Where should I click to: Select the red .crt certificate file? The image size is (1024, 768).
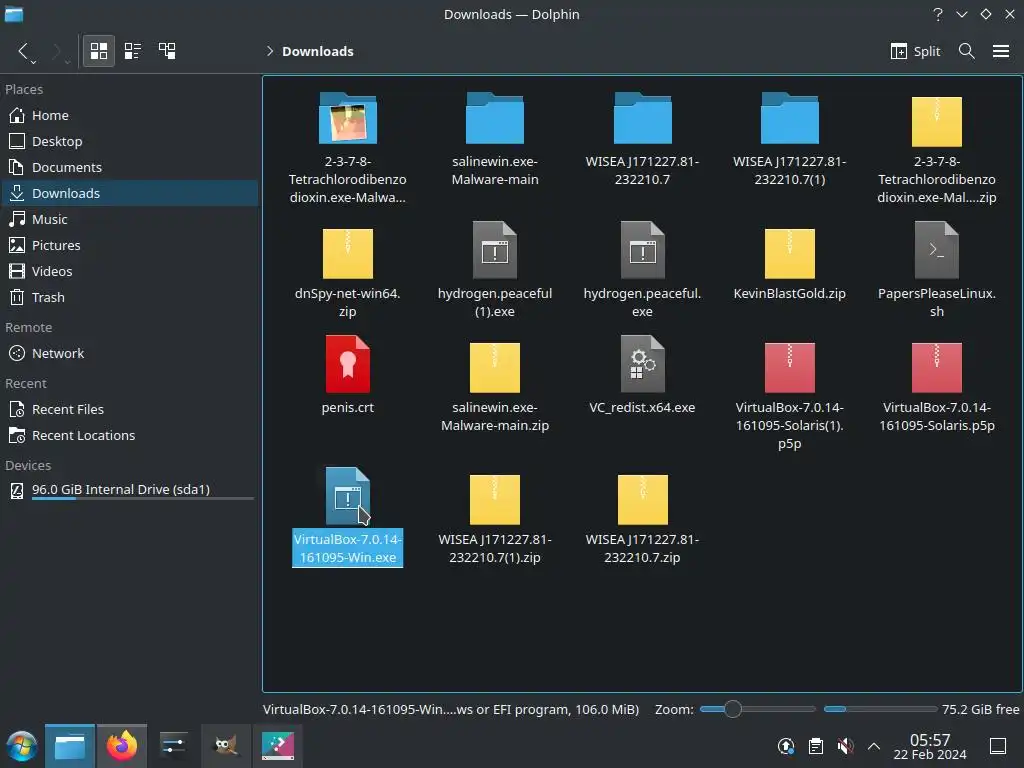pyautogui.click(x=347, y=376)
